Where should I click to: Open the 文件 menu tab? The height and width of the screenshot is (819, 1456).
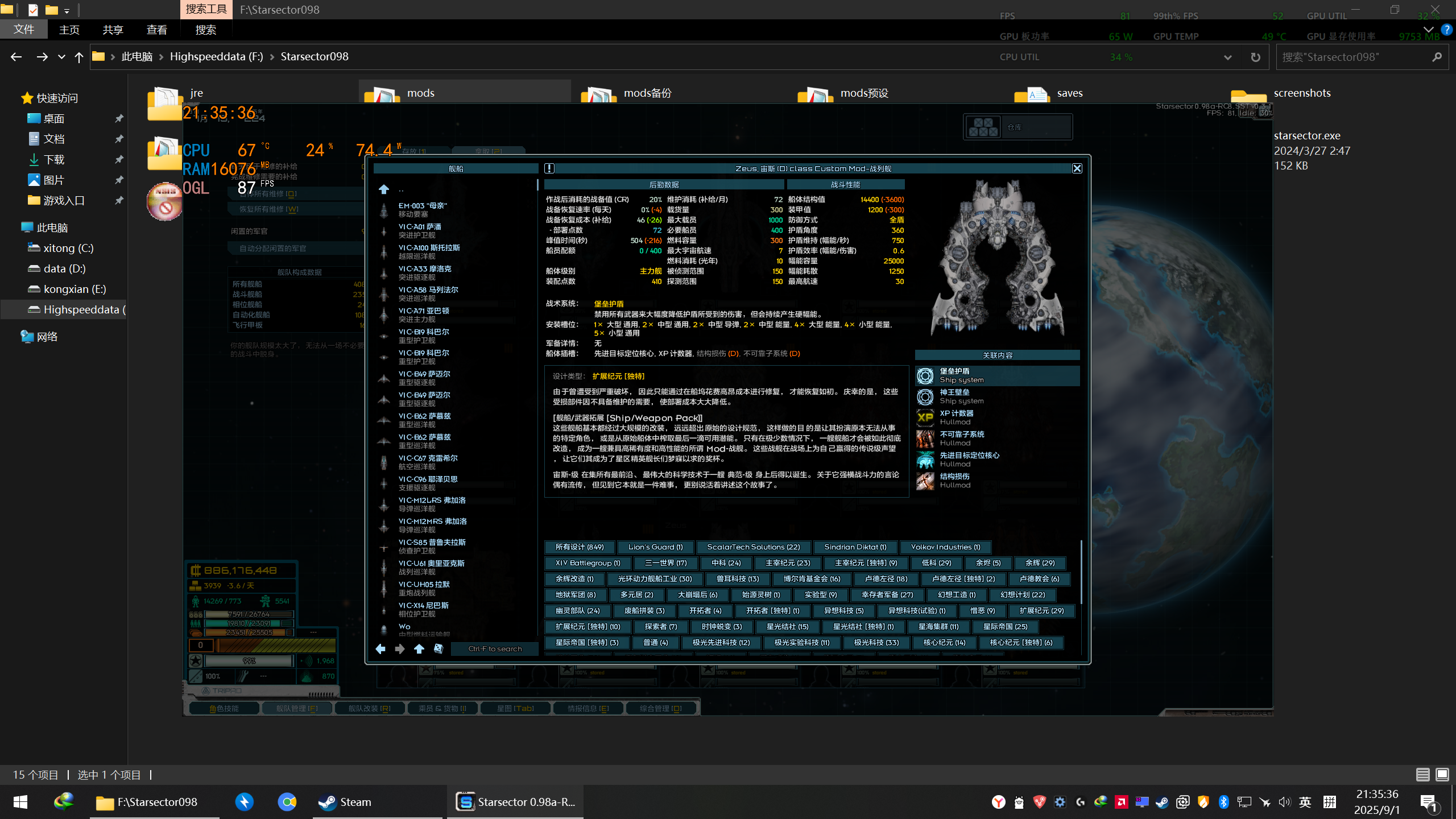24,30
